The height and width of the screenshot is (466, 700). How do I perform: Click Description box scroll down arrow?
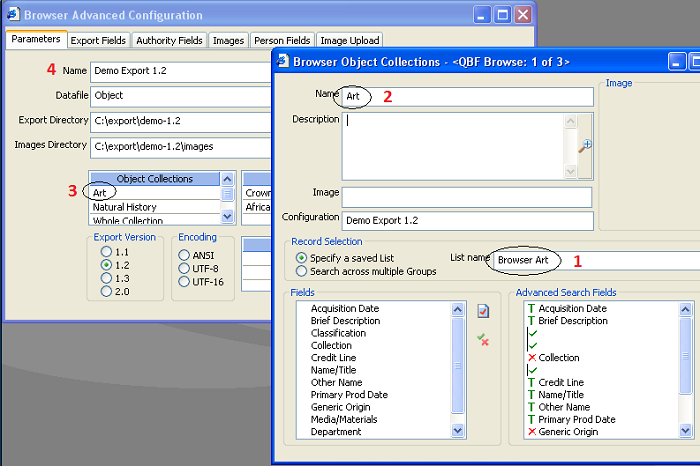click(x=571, y=171)
